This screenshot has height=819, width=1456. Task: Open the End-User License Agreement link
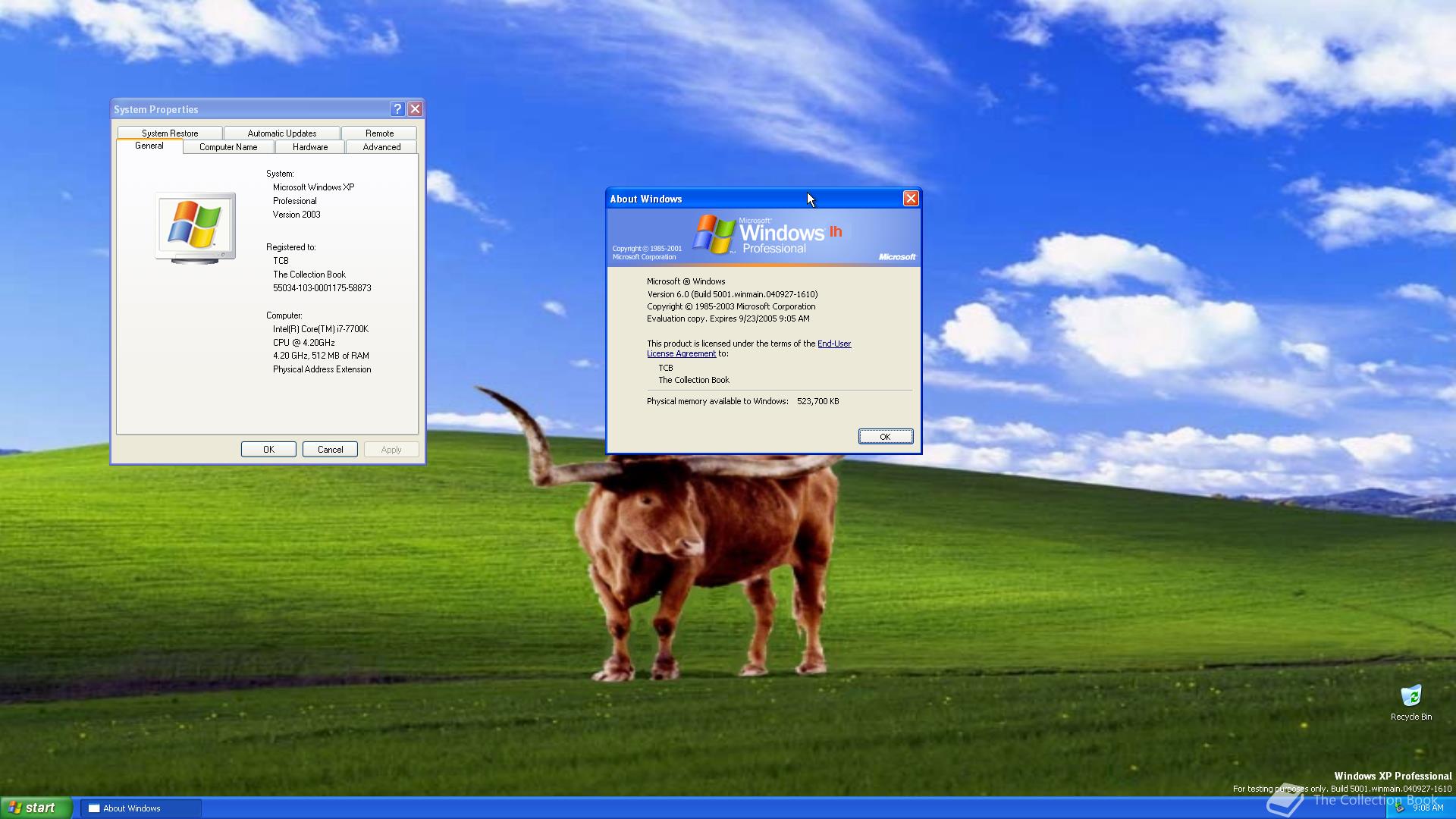(x=833, y=344)
